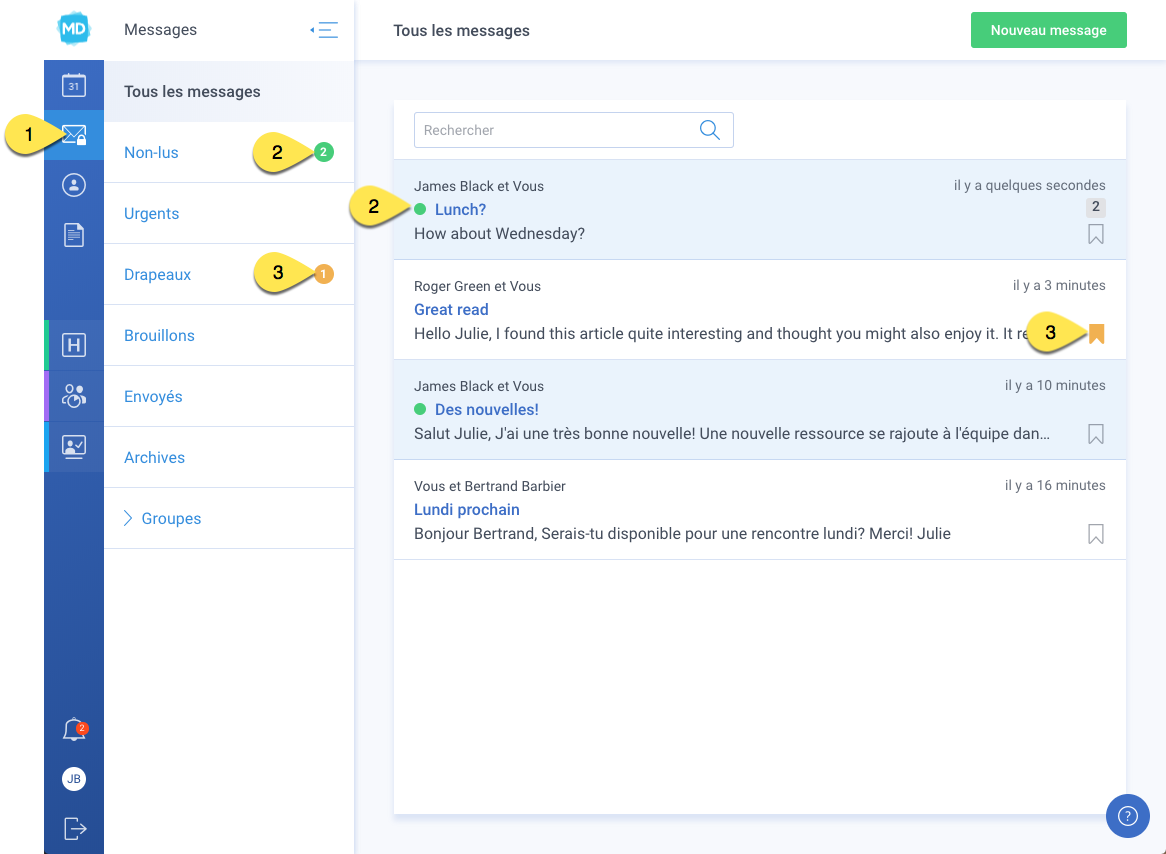Flag the Des nouvelles! message
Image resolution: width=1166 pixels, height=854 pixels.
pyautogui.click(x=1096, y=434)
